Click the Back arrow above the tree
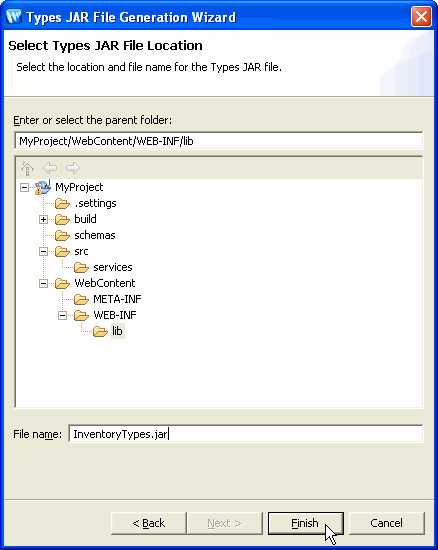Image resolution: width=438 pixels, height=550 pixels. 50,168
